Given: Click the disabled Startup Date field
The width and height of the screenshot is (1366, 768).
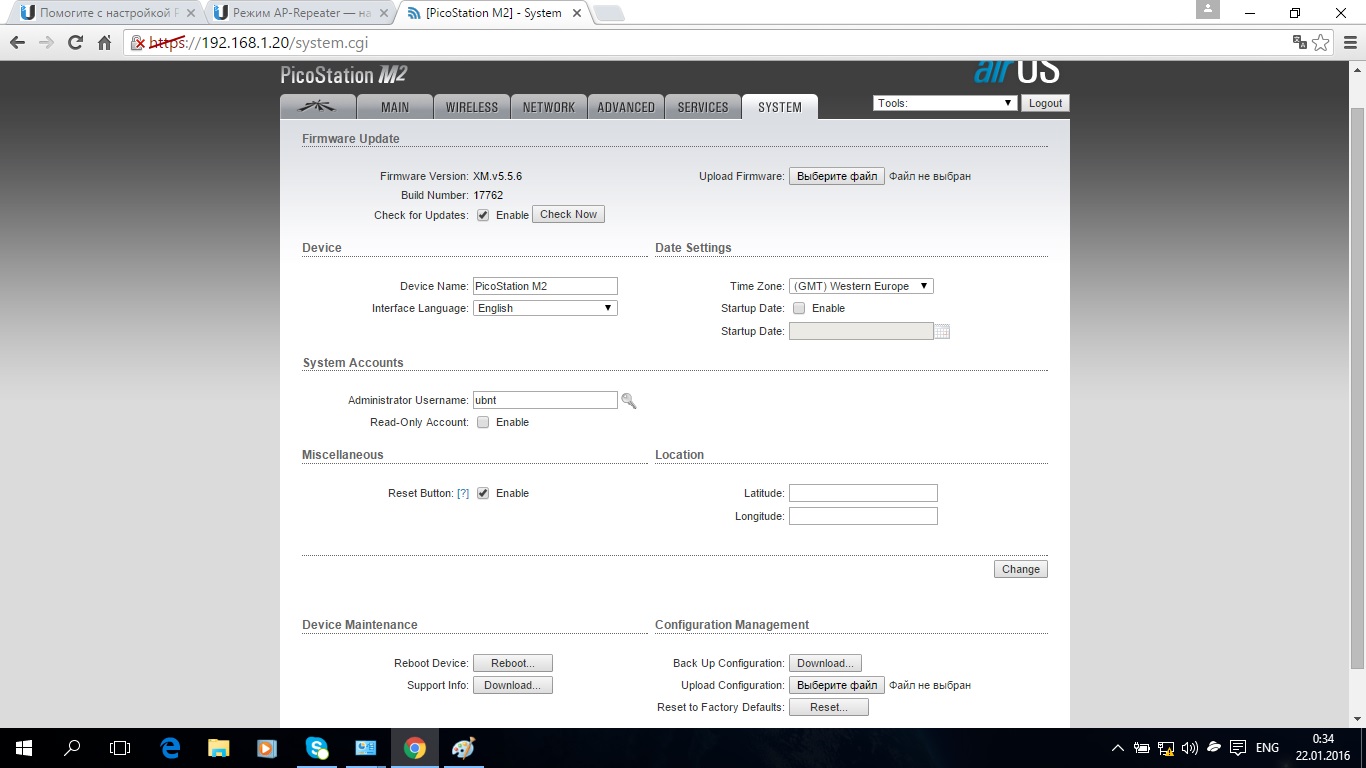Looking at the screenshot, I should [861, 331].
